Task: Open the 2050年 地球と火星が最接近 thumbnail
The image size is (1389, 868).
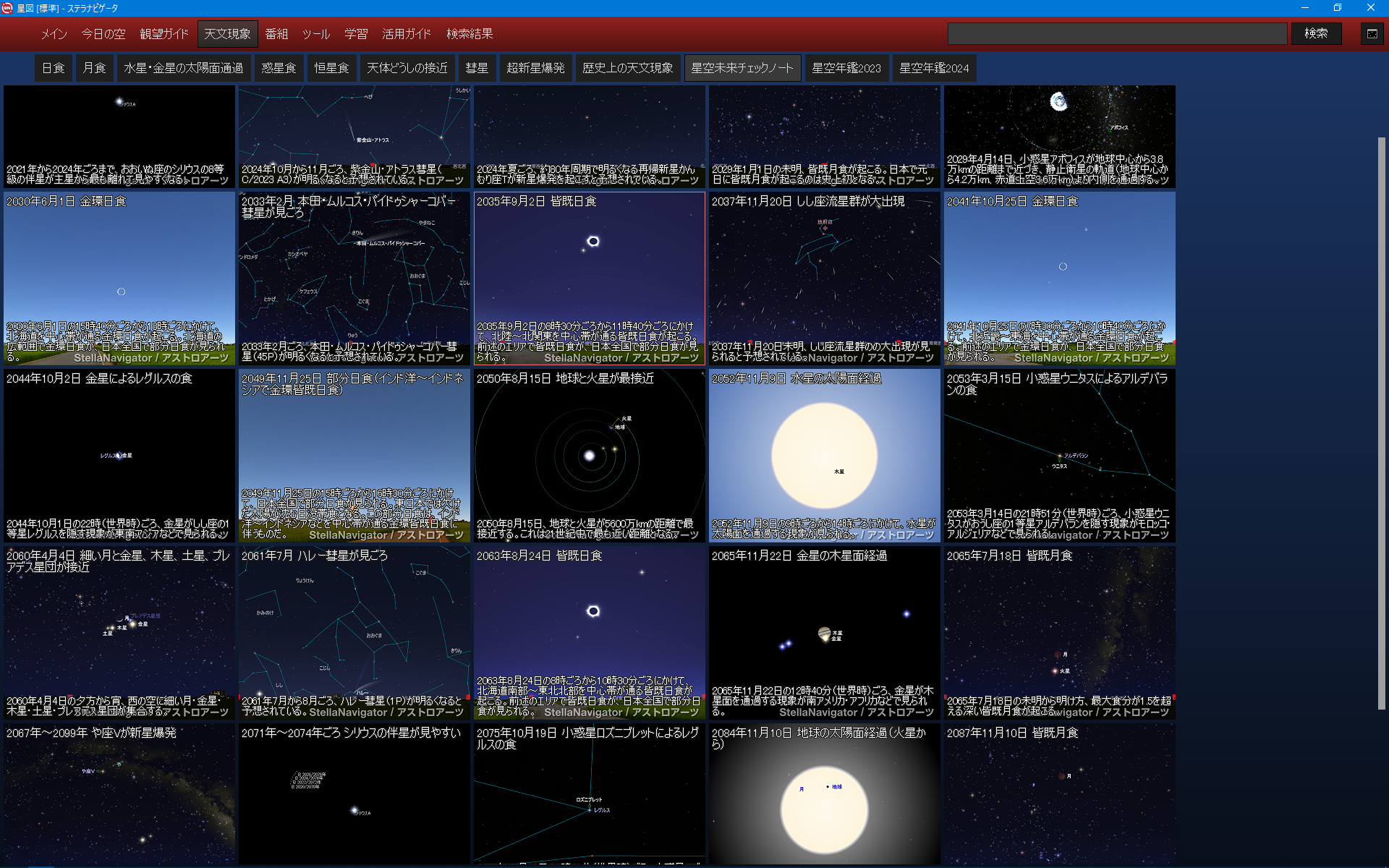Action: pyautogui.click(x=589, y=456)
